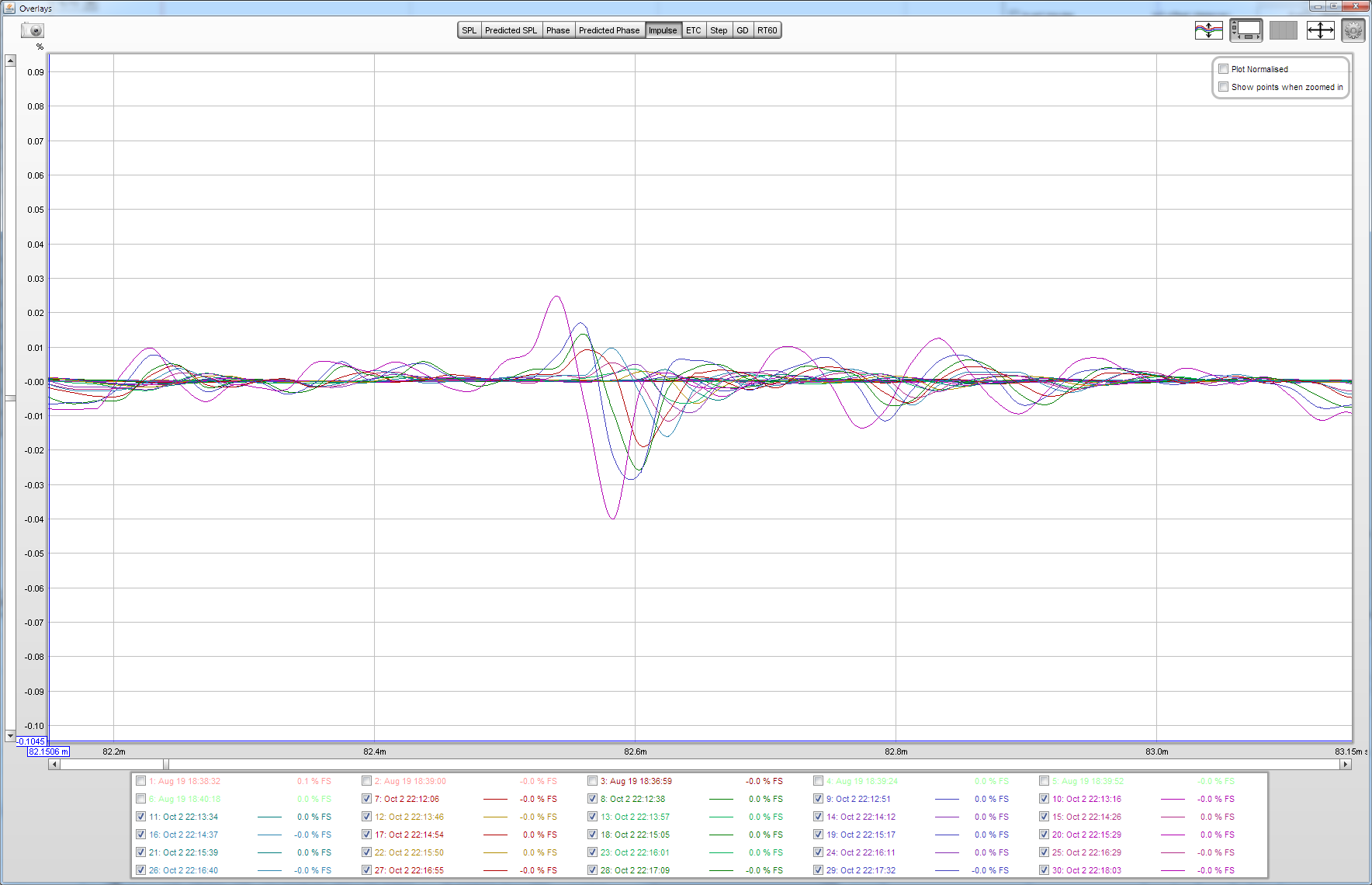Check measurement 1: Aug 19 18:38:32
1372x885 pixels.
(140, 781)
